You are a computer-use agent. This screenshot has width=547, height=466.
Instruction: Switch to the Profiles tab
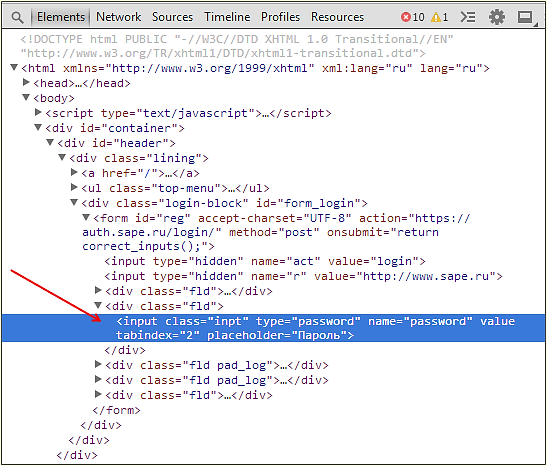[280, 17]
